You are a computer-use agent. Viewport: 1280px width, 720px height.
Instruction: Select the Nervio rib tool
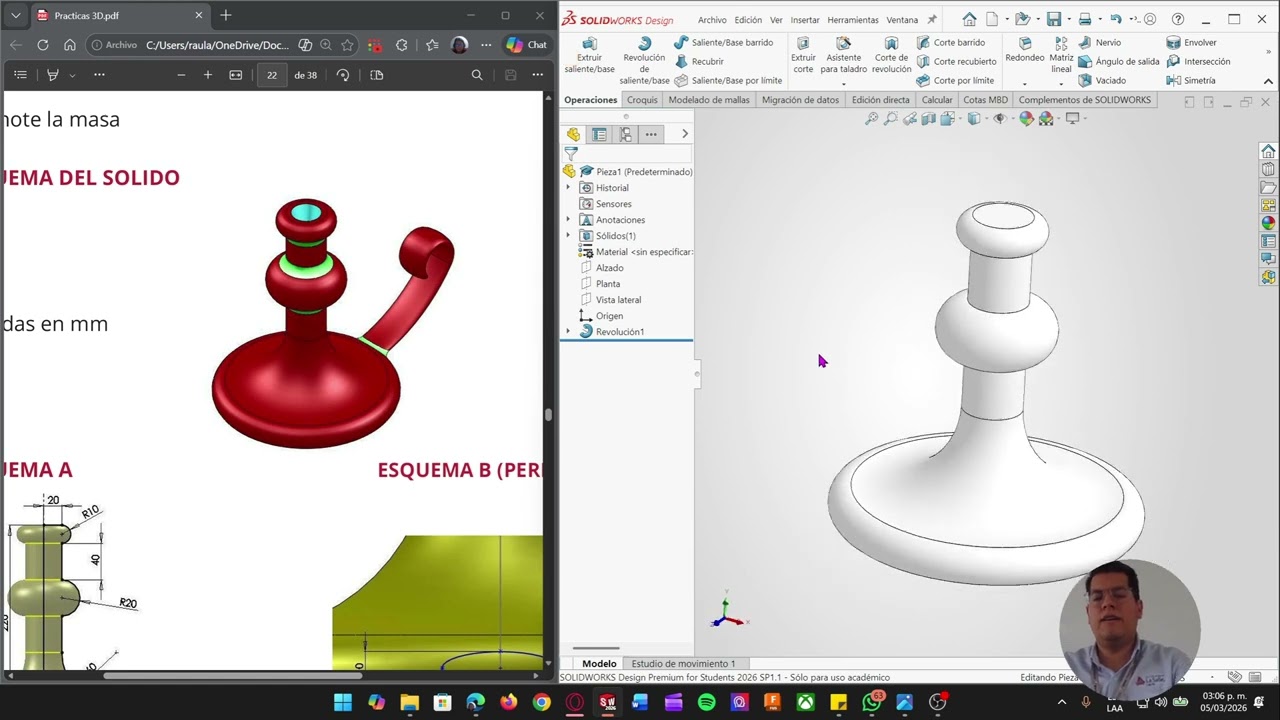tap(1099, 43)
